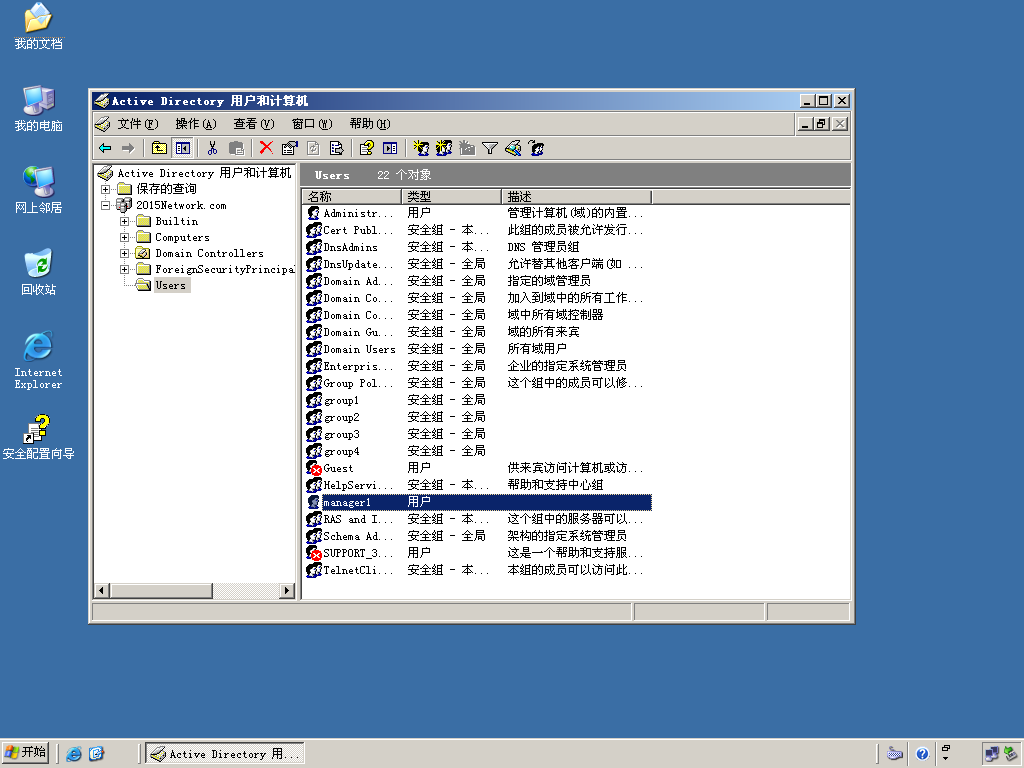Open the 窗口(W) menu
The width and height of the screenshot is (1024, 768).
(312, 124)
